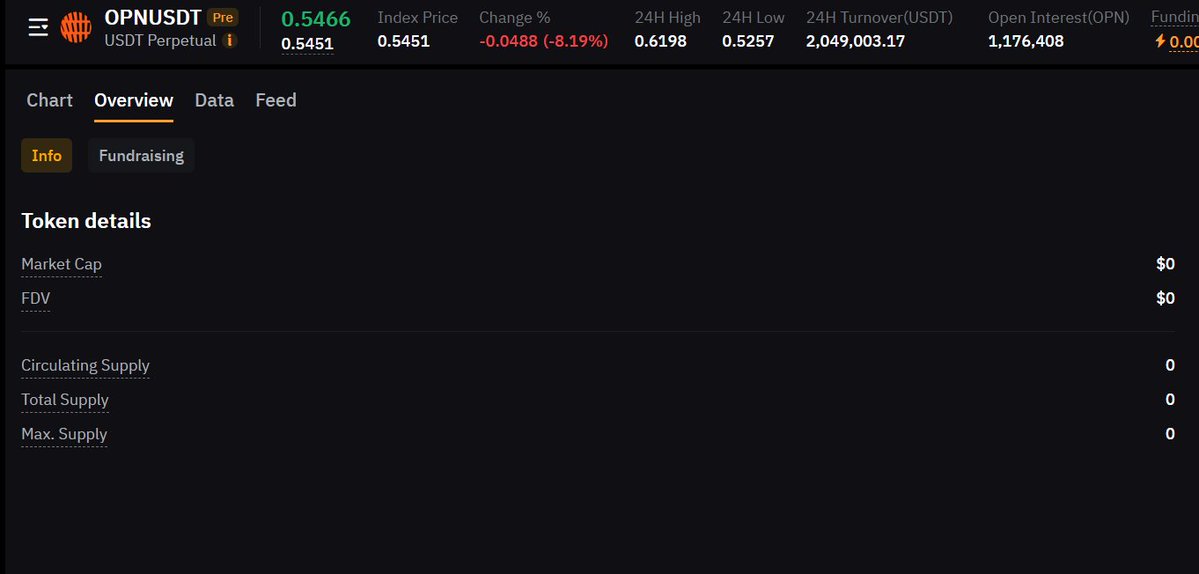The image size is (1199, 574).
Task: Open the USDT Perpetual info icon
Action: tap(229, 41)
